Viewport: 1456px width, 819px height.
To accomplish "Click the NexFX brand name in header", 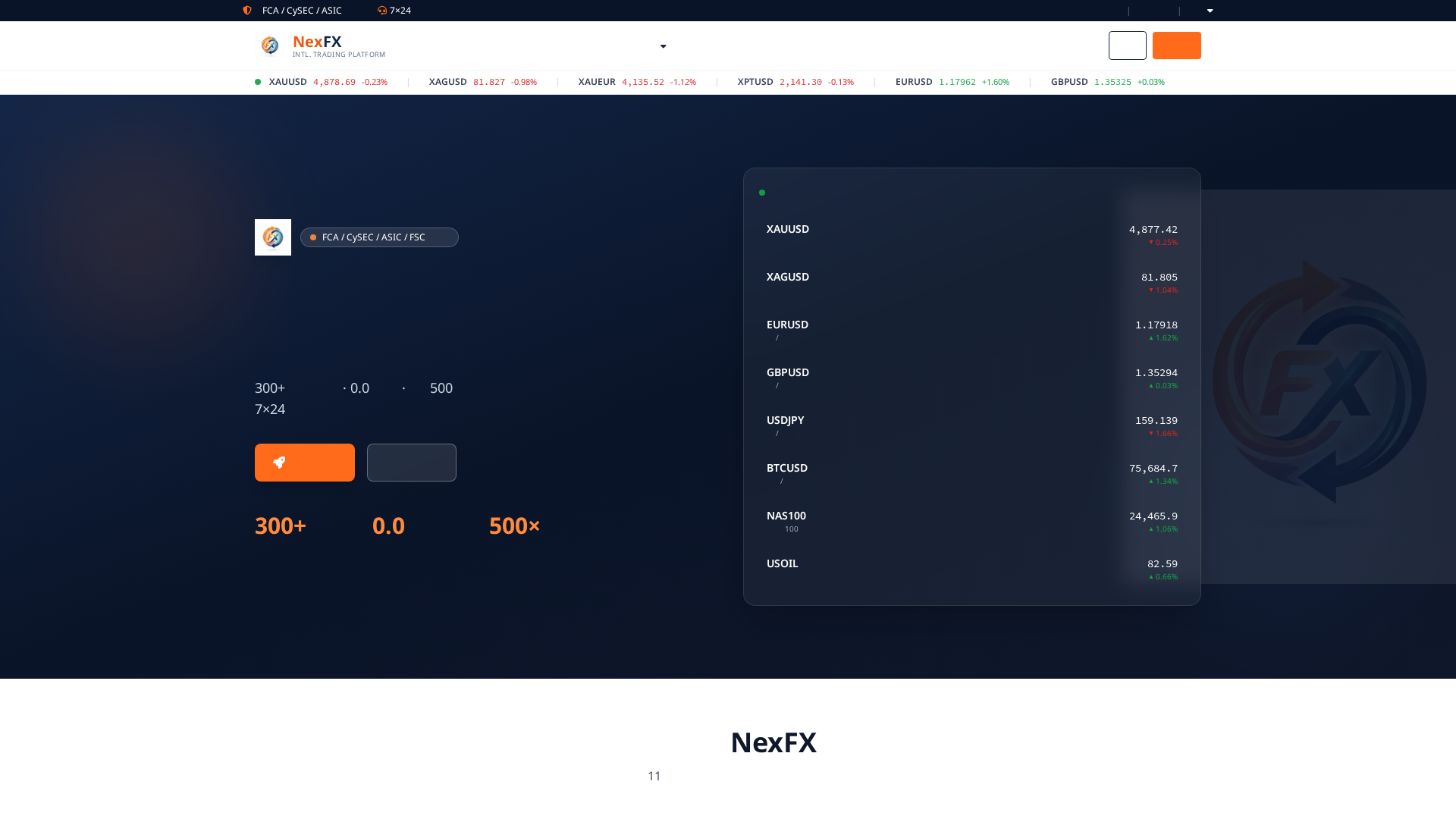I will (317, 42).
